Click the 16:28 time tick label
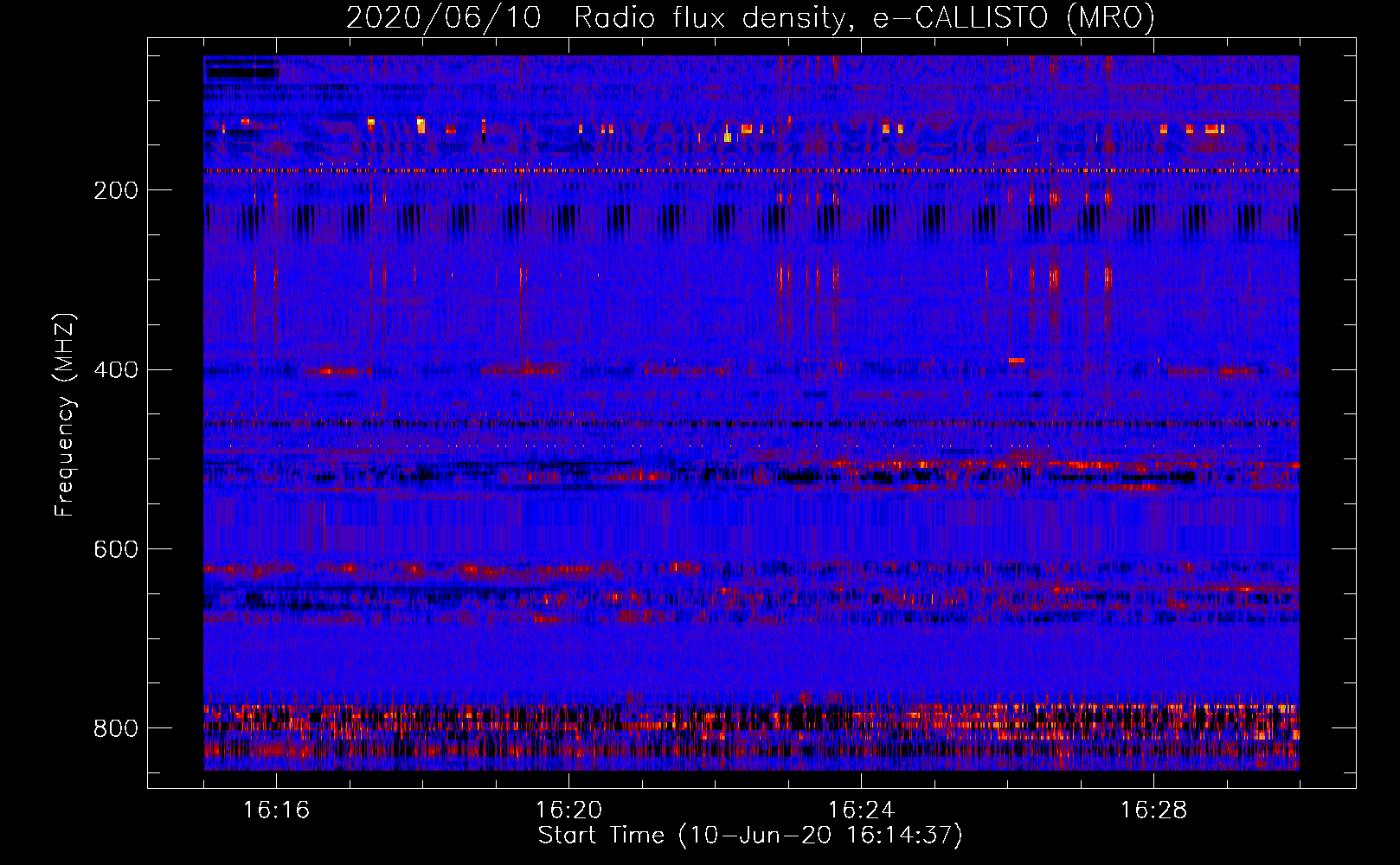The image size is (1400, 865). (1153, 811)
